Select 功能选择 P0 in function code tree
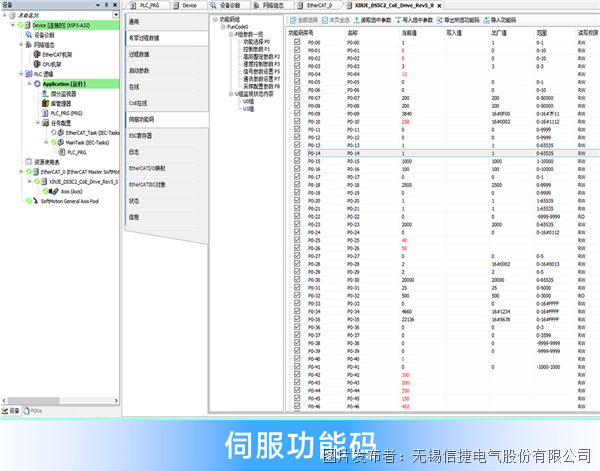Screen dimensions: 600x471 (x=257, y=41)
